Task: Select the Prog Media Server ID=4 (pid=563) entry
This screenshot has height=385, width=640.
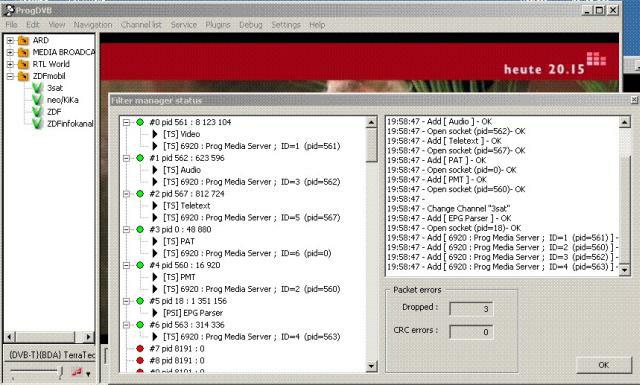Action: pos(252,337)
